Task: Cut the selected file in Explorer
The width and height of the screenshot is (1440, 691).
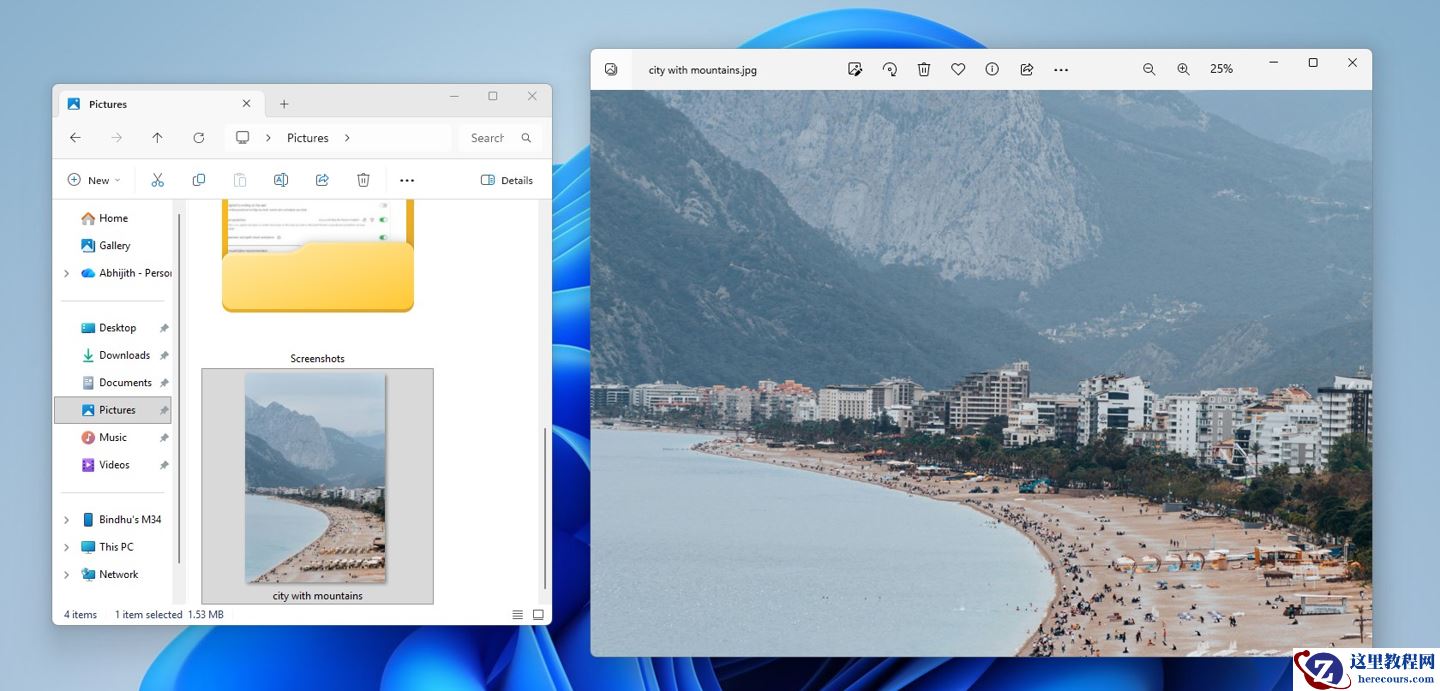Action: (157, 179)
